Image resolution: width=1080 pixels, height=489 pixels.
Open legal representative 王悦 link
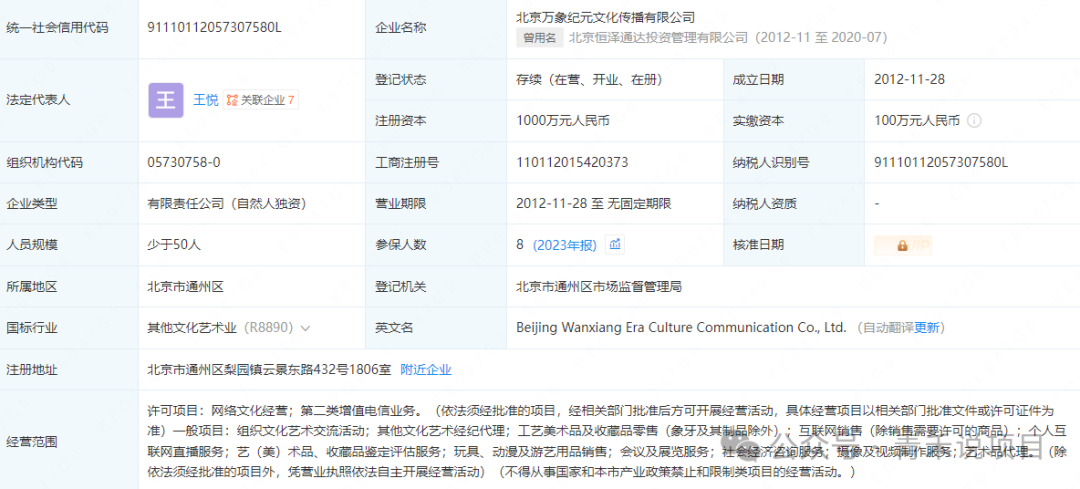(x=205, y=101)
